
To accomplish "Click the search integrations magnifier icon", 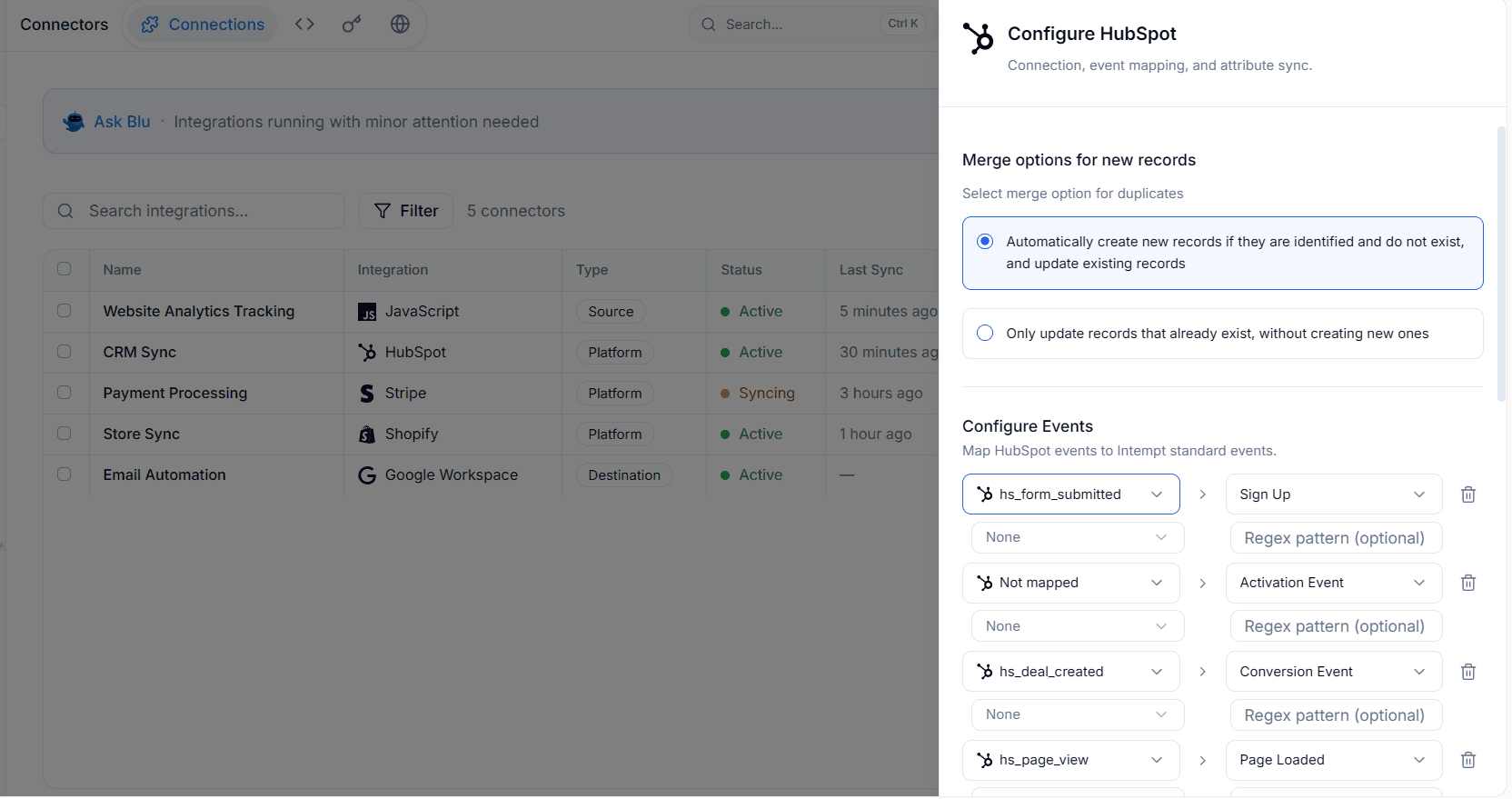I will pyautogui.click(x=65, y=211).
